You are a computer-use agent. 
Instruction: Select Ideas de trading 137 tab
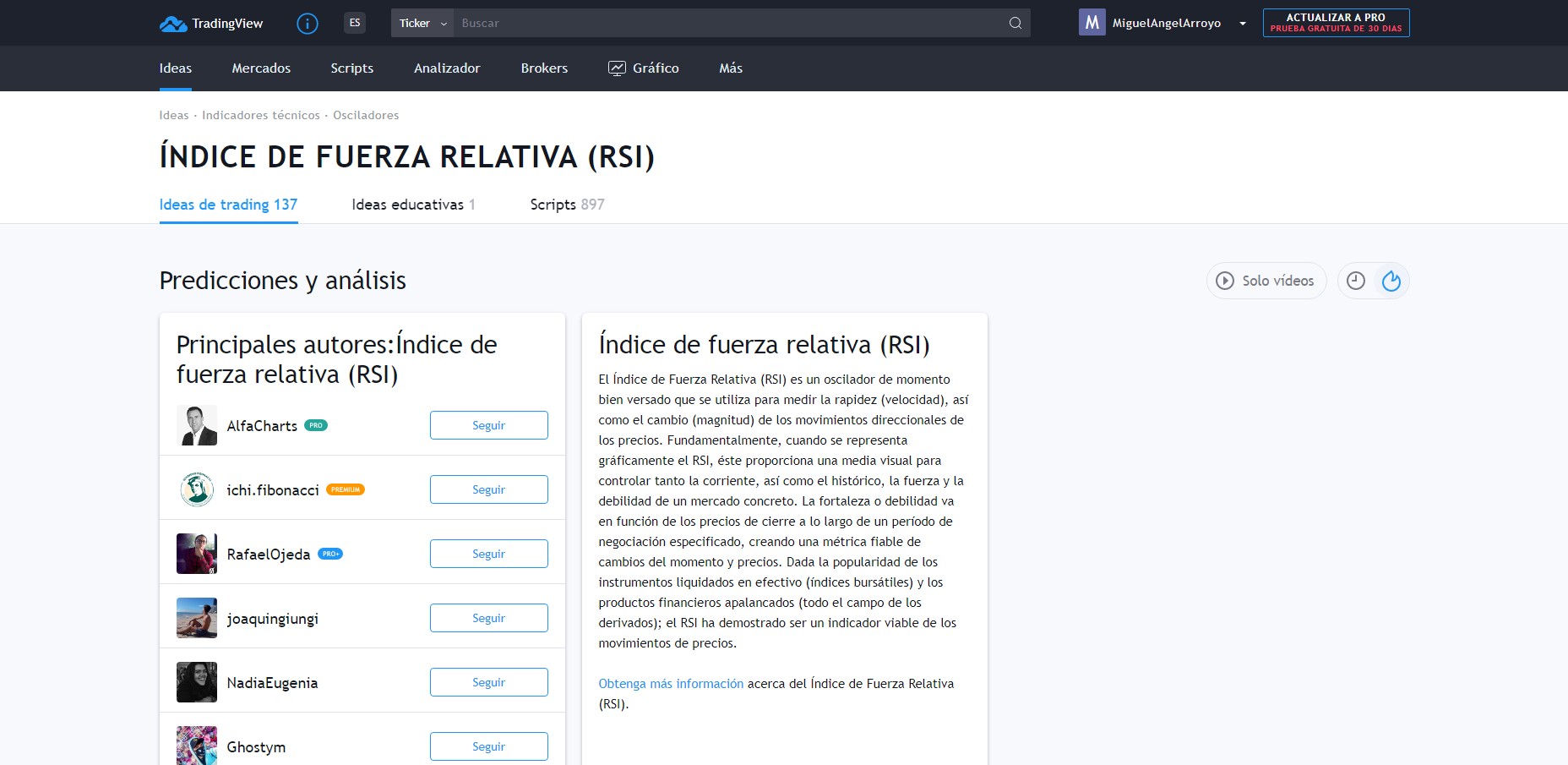[x=228, y=205]
